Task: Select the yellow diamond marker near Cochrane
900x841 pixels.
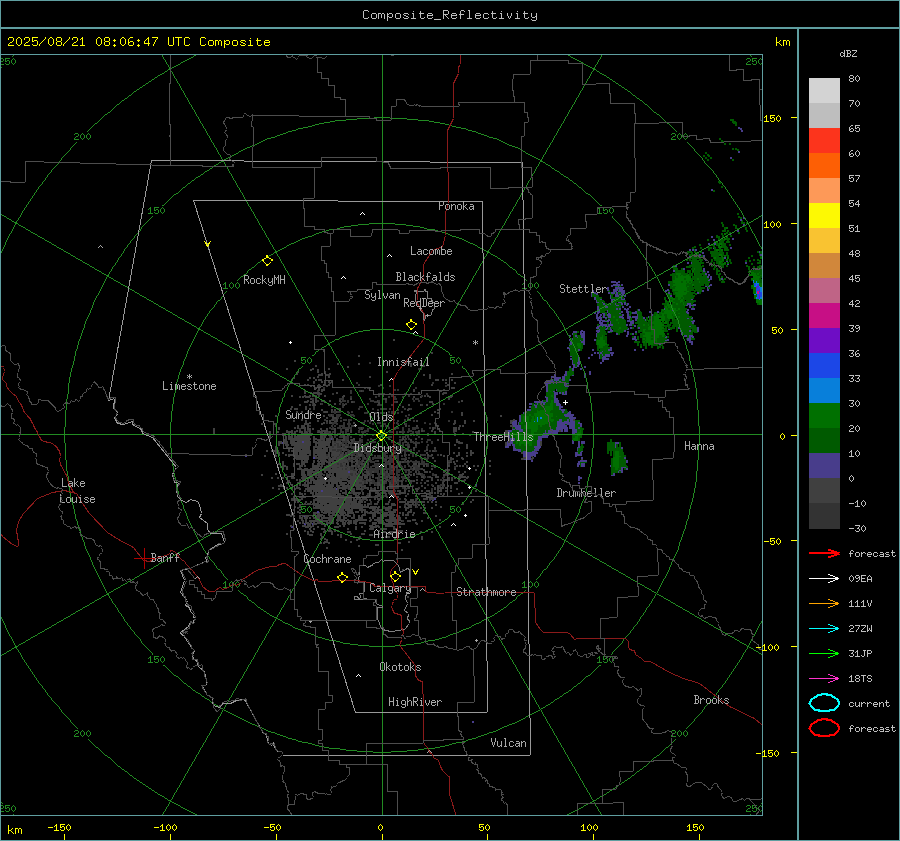Action: pyautogui.click(x=342, y=577)
